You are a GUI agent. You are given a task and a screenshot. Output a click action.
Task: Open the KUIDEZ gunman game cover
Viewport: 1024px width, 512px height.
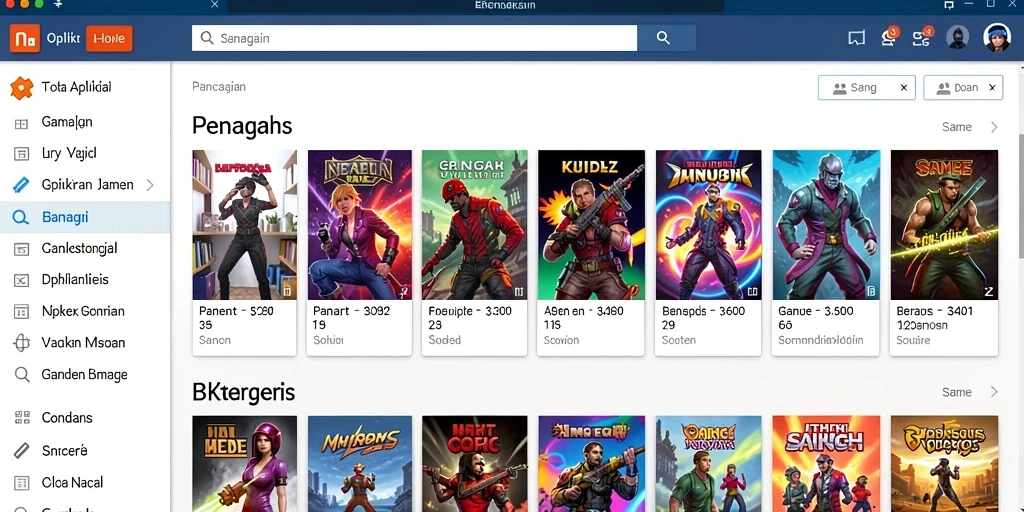click(x=591, y=225)
